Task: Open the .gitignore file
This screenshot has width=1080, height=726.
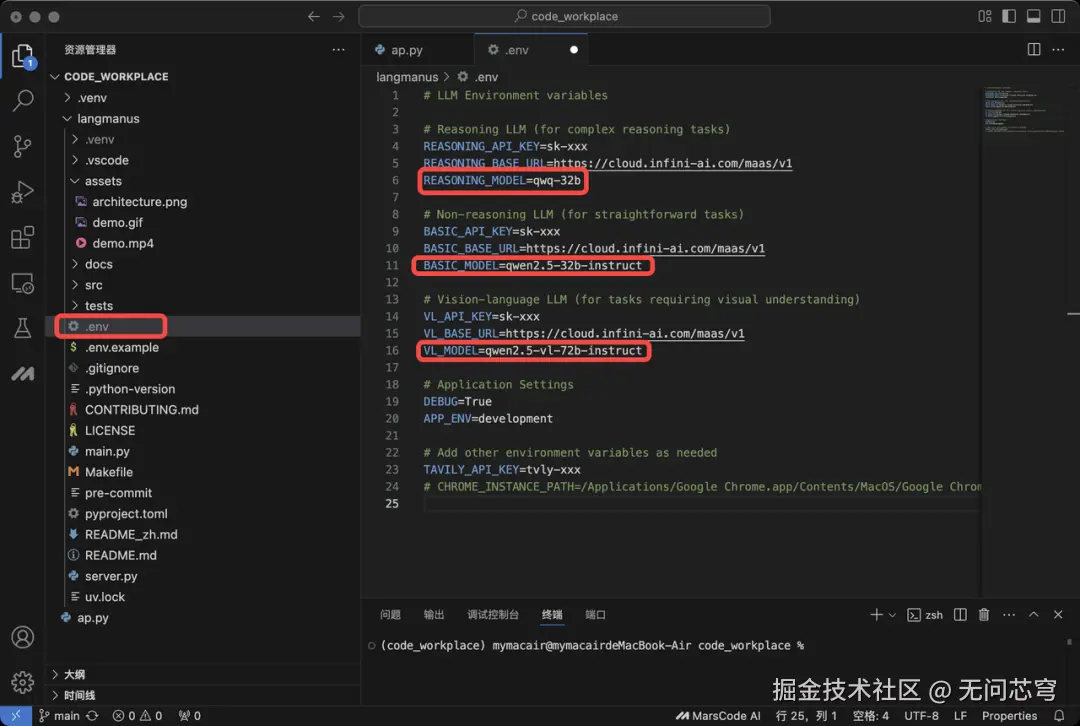Action: click(112, 368)
